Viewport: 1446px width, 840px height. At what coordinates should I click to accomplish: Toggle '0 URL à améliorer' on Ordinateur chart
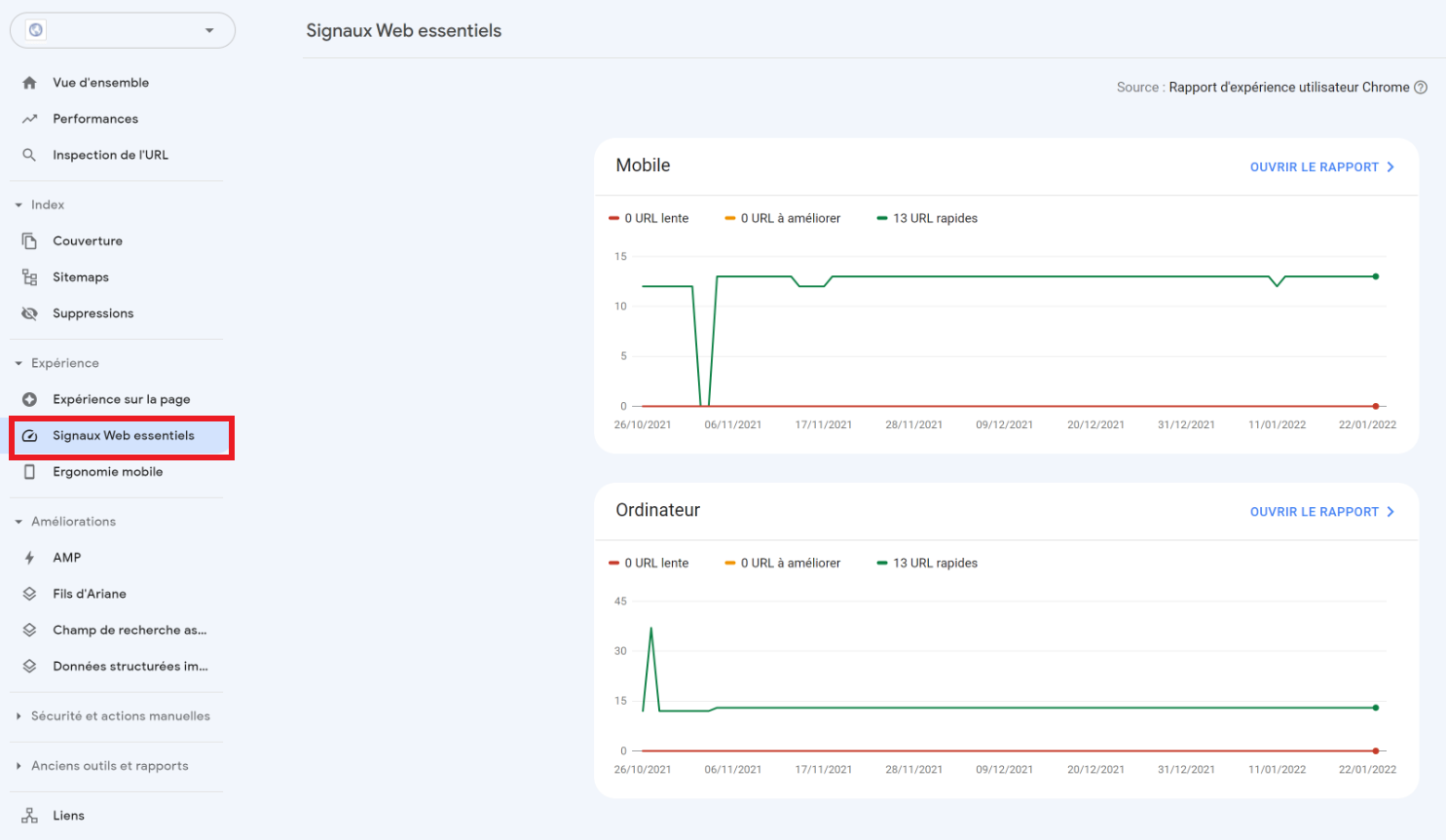(782, 562)
